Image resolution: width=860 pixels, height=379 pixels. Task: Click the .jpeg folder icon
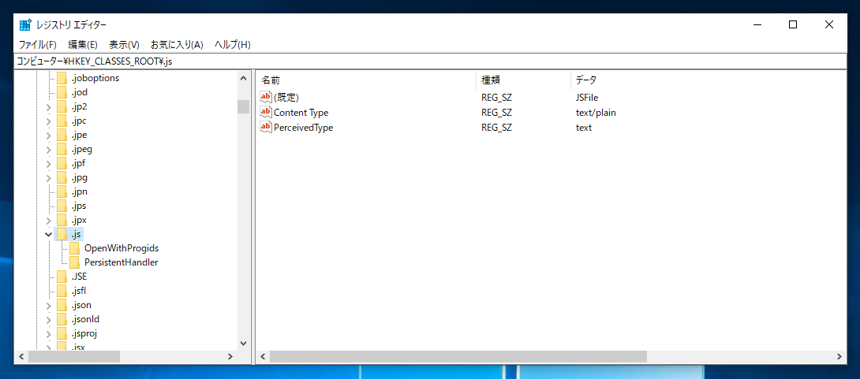click(x=61, y=149)
